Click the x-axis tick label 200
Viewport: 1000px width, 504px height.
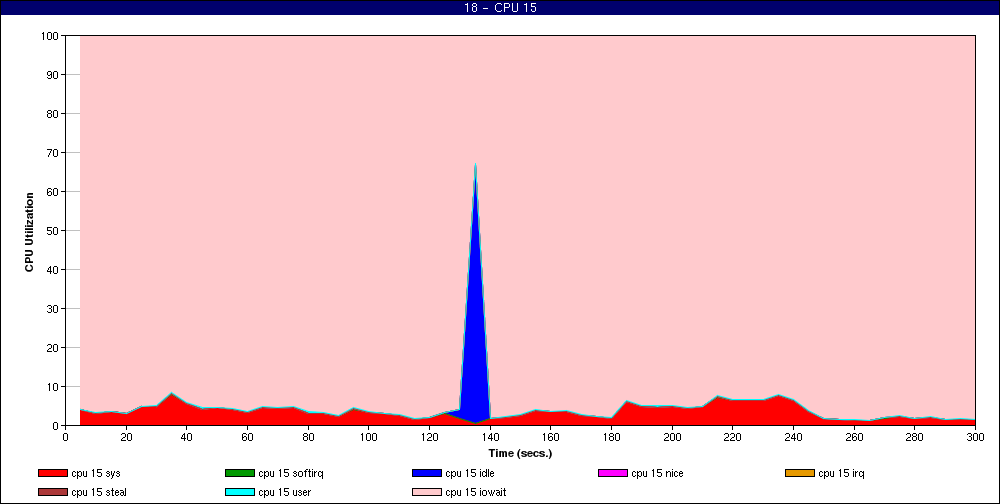(672, 438)
